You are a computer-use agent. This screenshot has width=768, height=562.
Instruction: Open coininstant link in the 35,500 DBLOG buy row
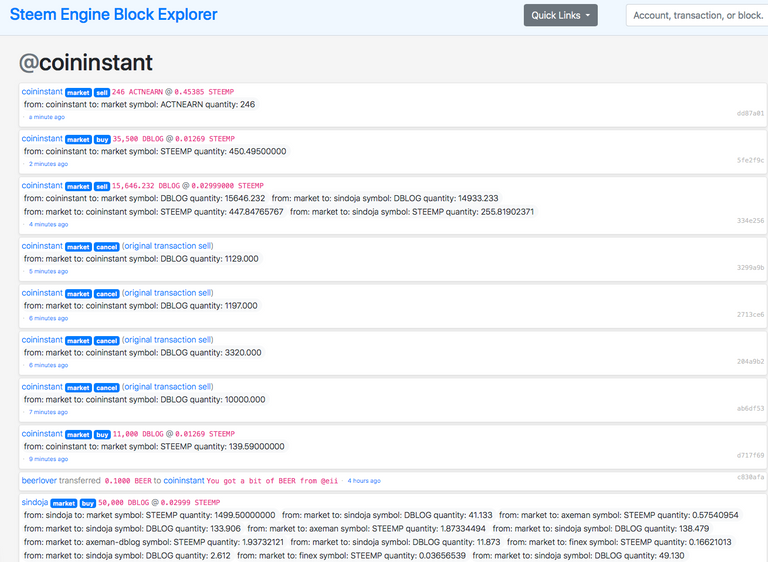[x=42, y=139]
